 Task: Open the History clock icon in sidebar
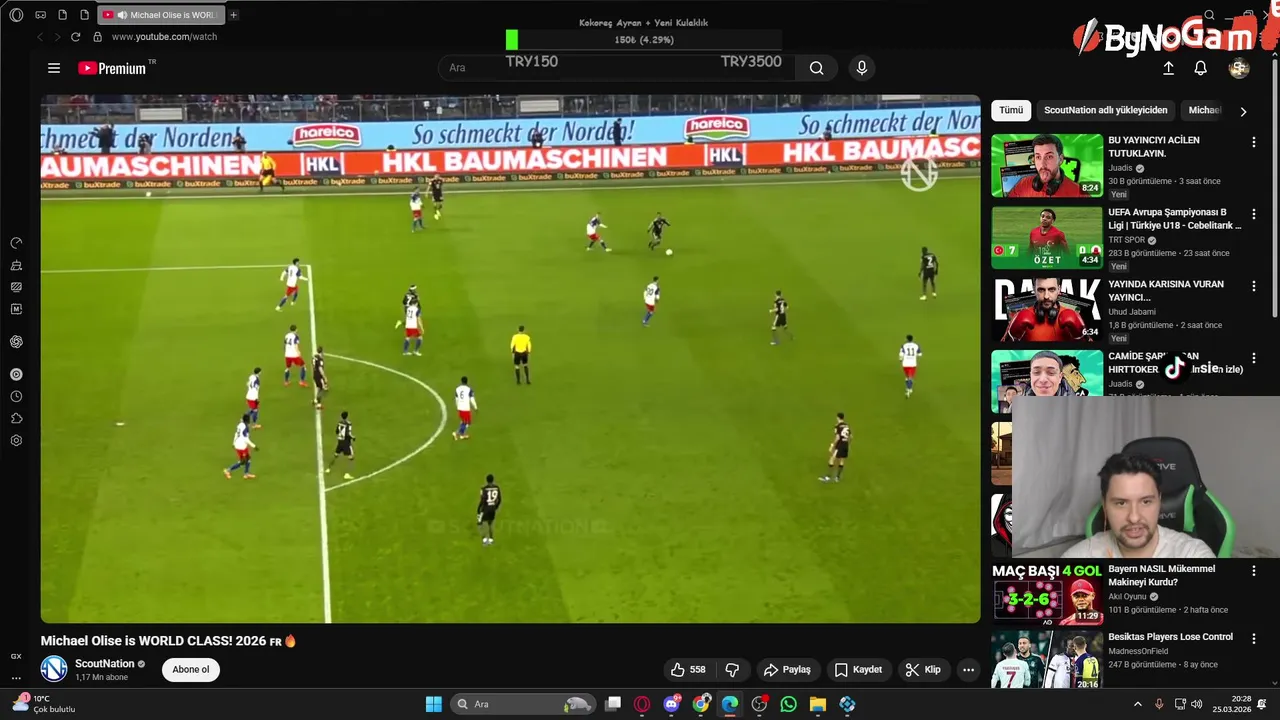coord(16,396)
